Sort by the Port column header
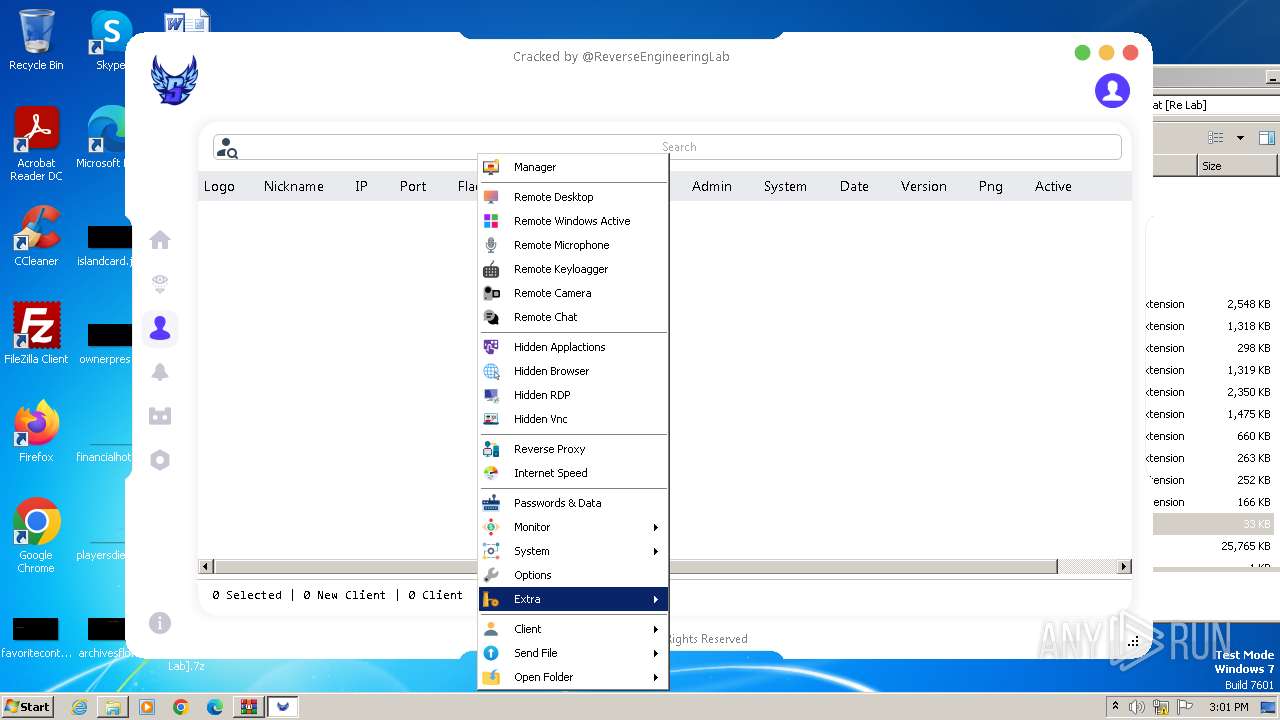The height and width of the screenshot is (720, 1280). [x=413, y=186]
